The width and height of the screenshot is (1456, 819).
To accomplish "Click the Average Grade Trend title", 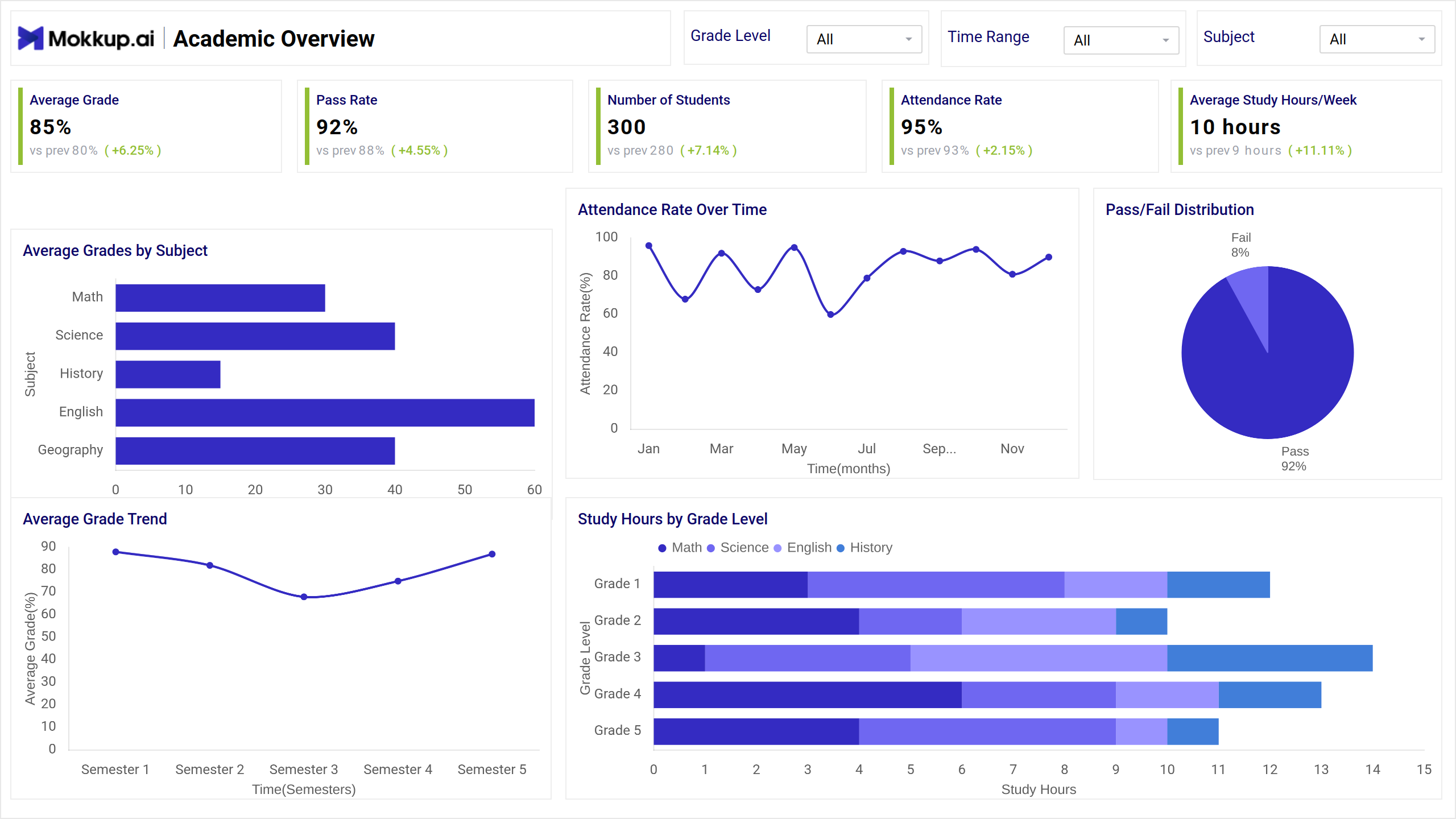I will click(95, 519).
